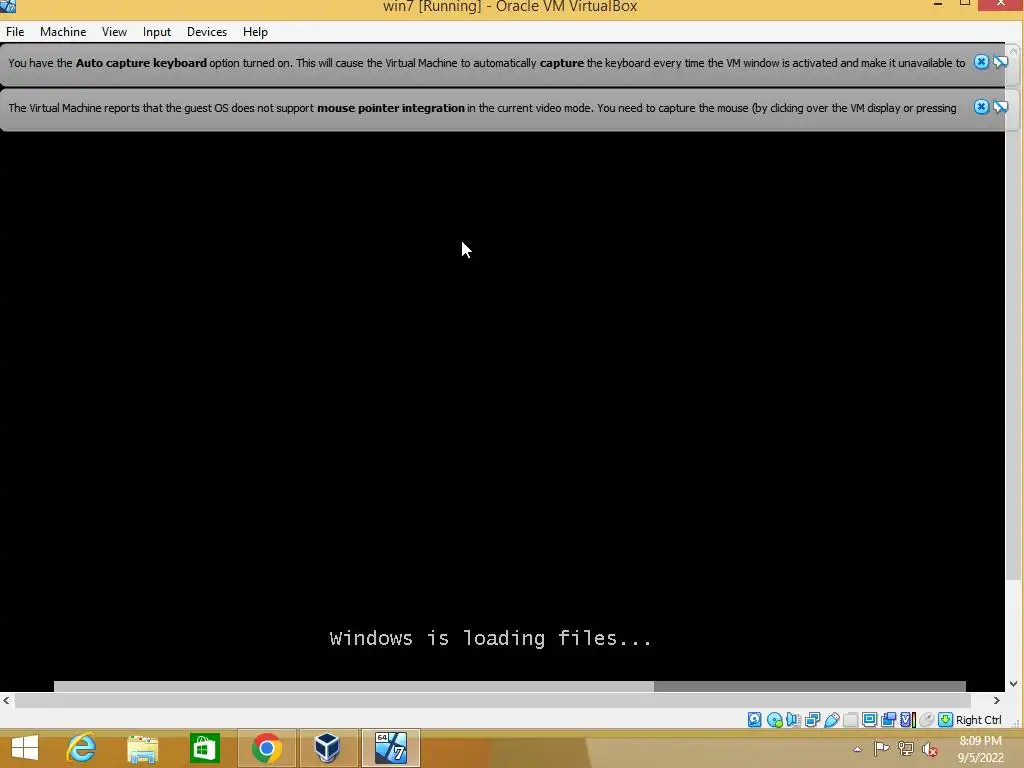
Task: Click the audio status icon
Action: click(x=793, y=720)
